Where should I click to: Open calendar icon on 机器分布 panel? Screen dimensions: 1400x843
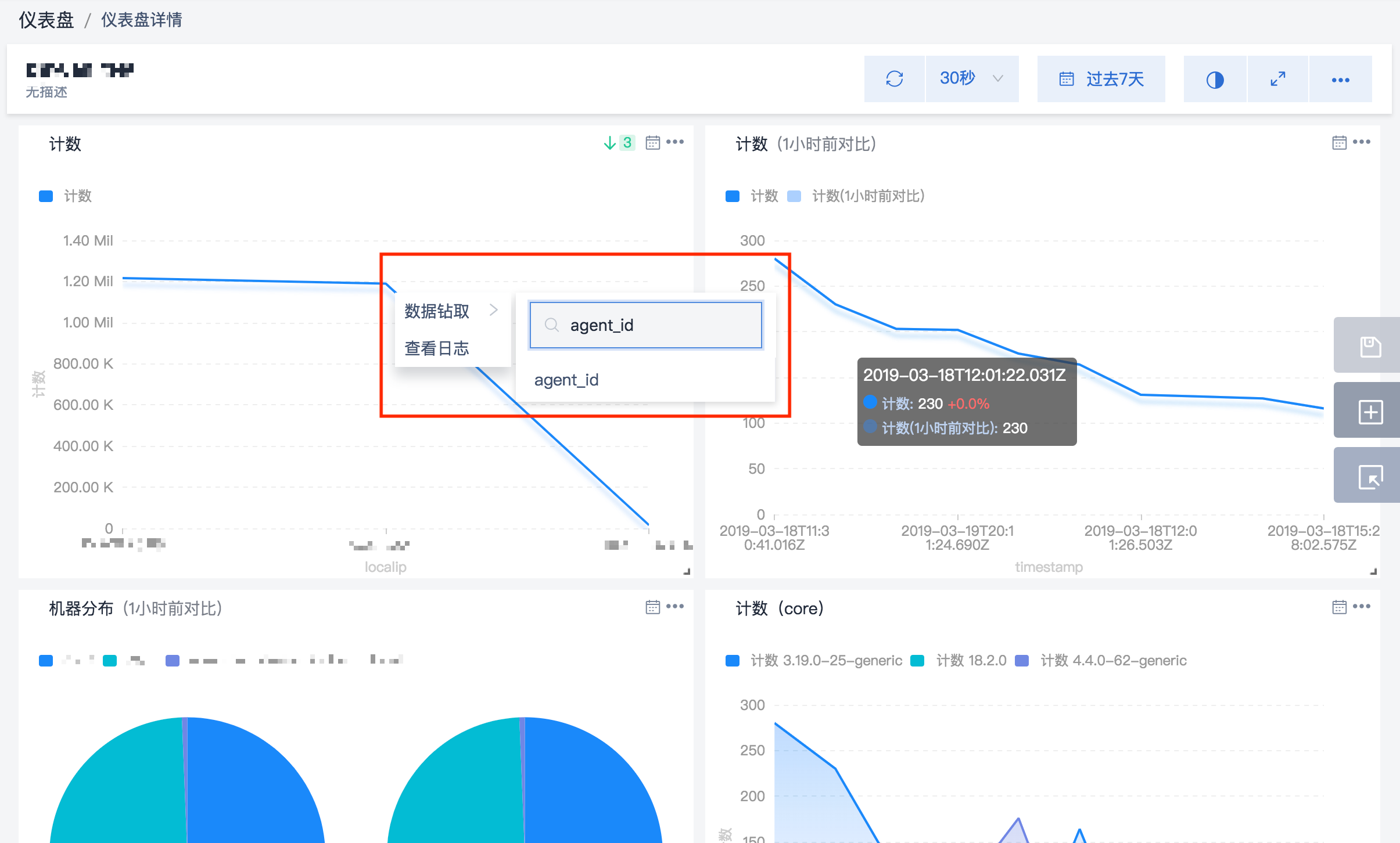(652, 607)
